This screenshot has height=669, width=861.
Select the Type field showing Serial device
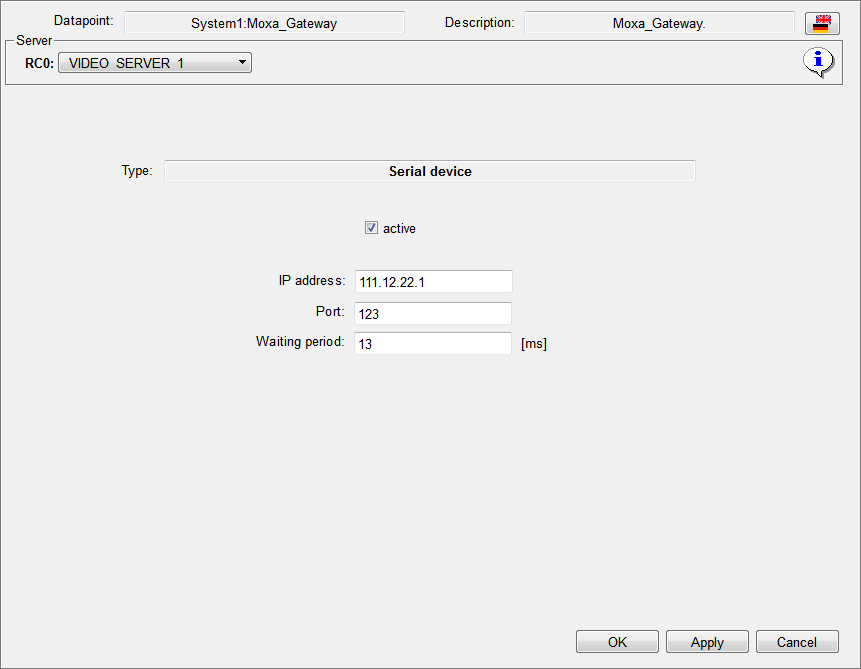tap(430, 171)
